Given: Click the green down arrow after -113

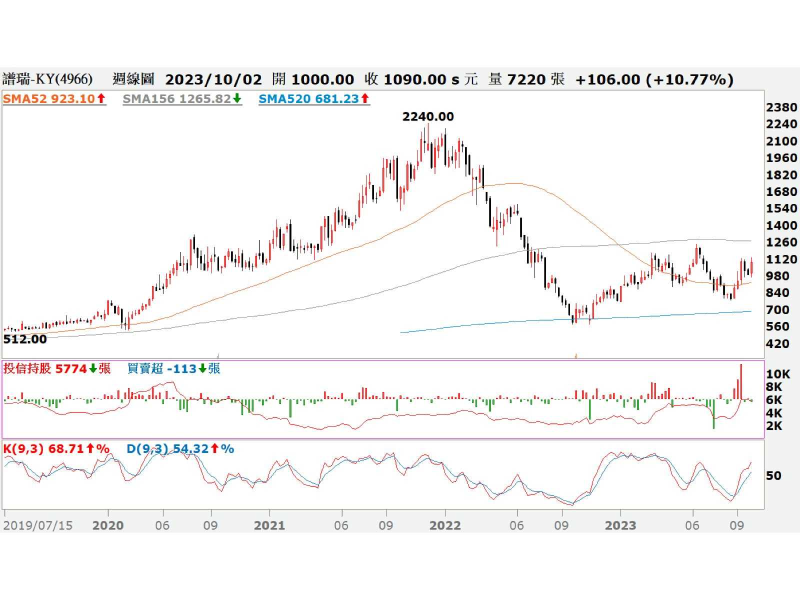Looking at the screenshot, I should [202, 368].
